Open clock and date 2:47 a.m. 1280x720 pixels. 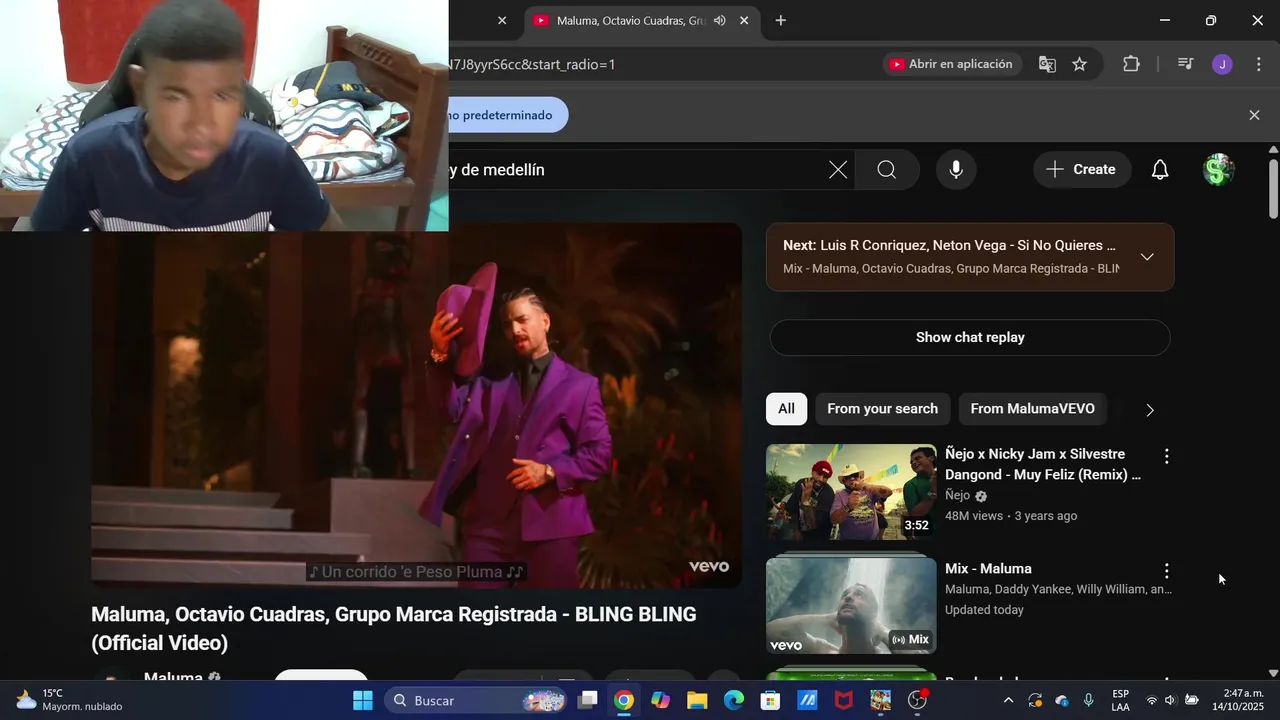point(1236,700)
